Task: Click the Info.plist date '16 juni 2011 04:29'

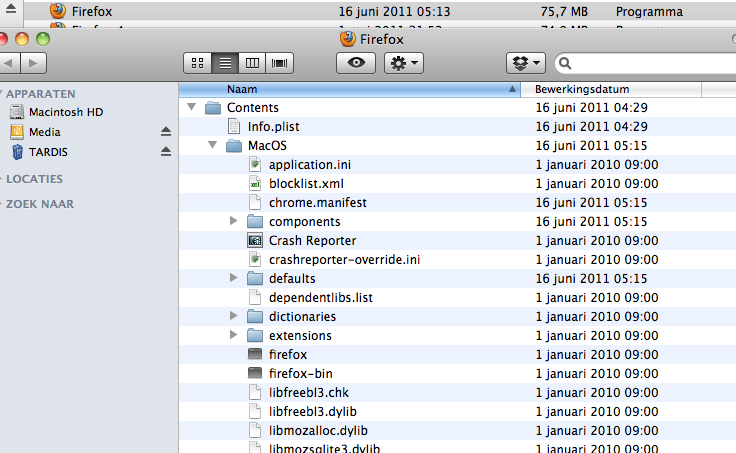Action: pyautogui.click(x=591, y=127)
